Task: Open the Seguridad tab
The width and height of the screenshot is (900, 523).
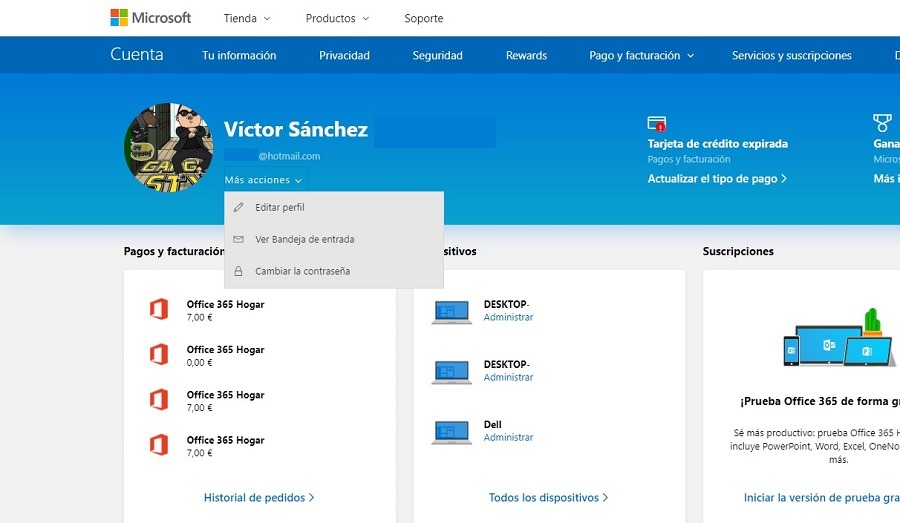Action: point(437,56)
